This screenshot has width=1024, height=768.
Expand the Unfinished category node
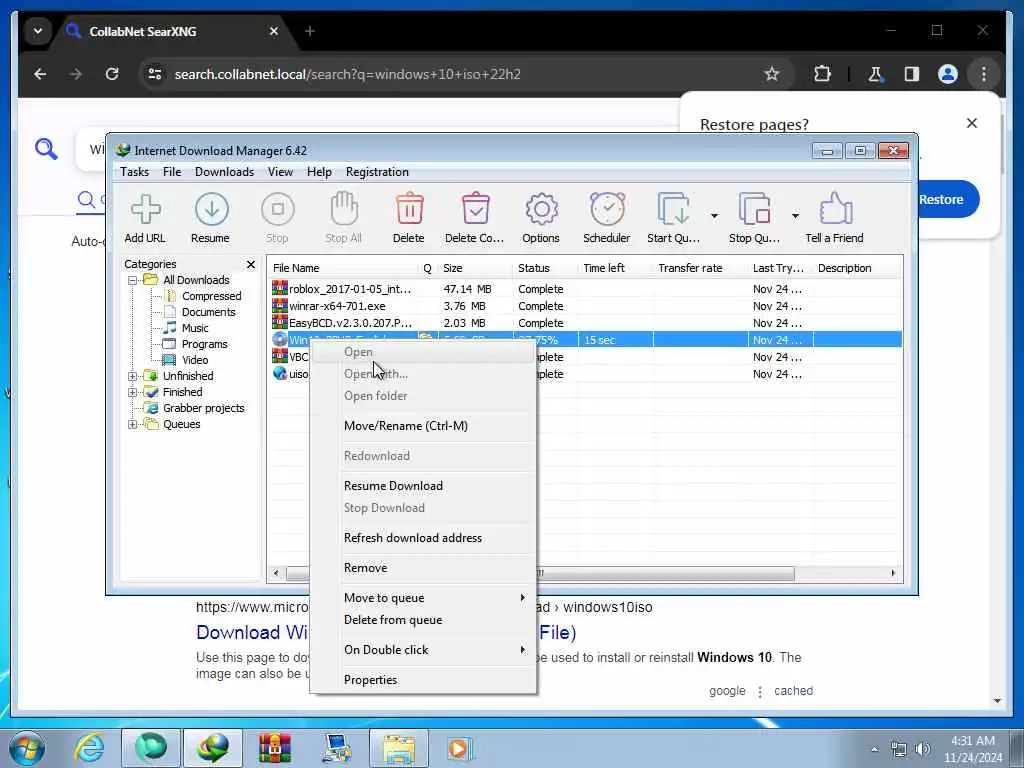click(133, 376)
